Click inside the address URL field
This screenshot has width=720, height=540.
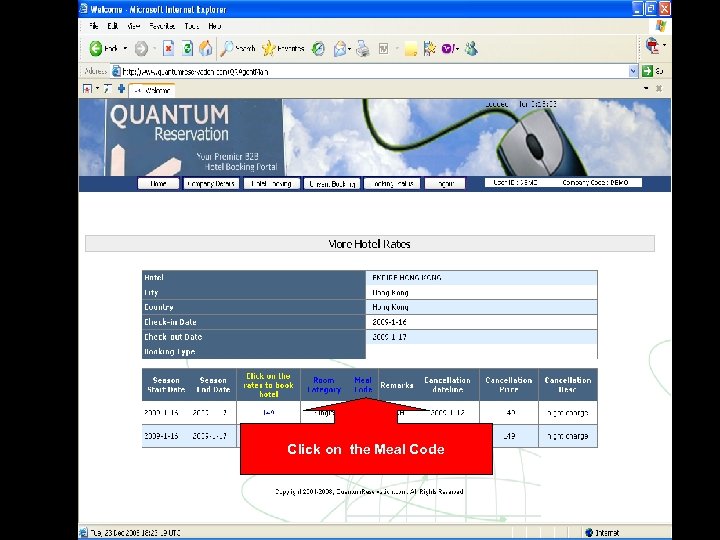[374, 71]
